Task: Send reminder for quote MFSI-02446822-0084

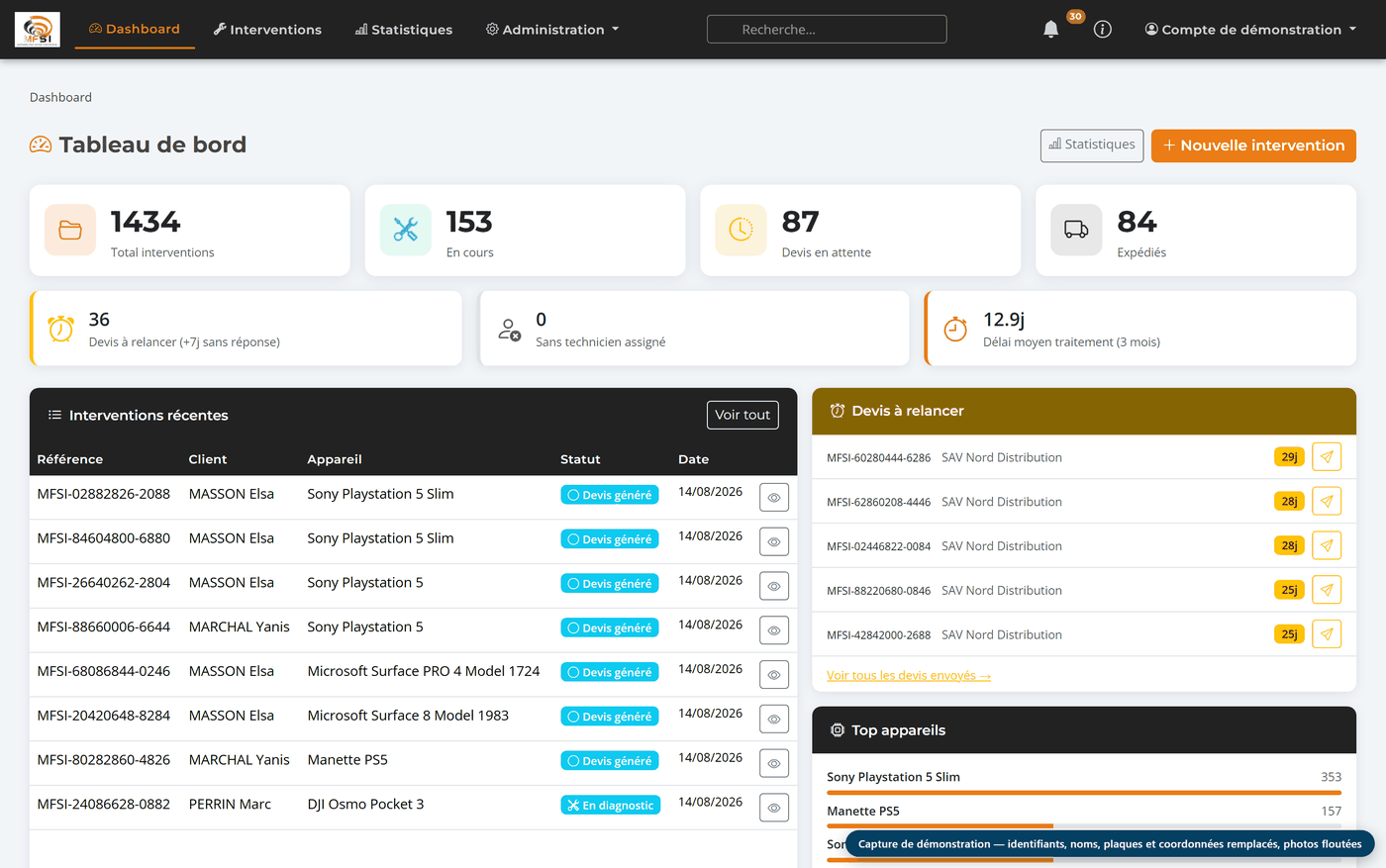Action: (1327, 545)
